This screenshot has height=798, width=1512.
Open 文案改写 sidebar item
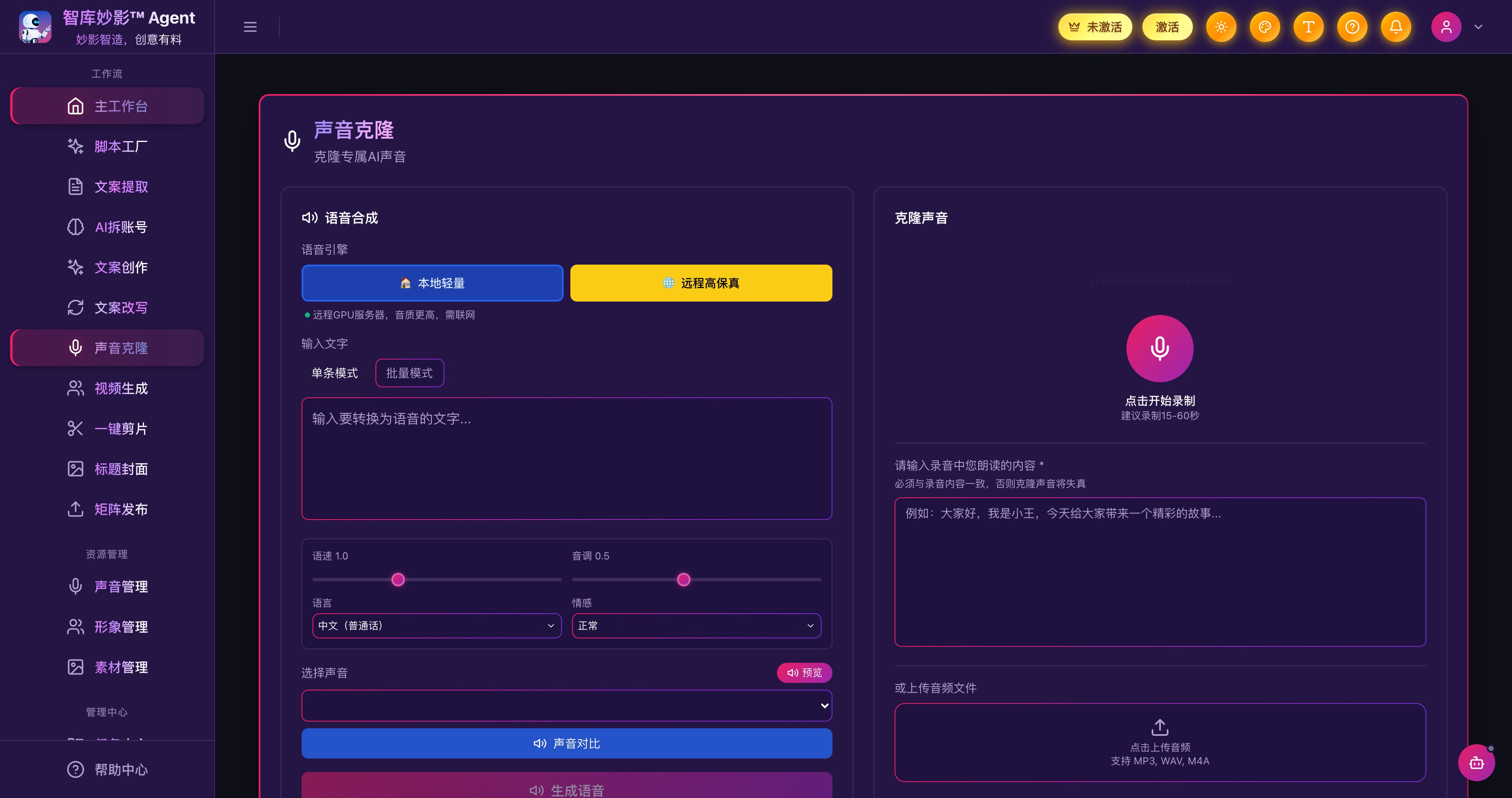click(108, 307)
